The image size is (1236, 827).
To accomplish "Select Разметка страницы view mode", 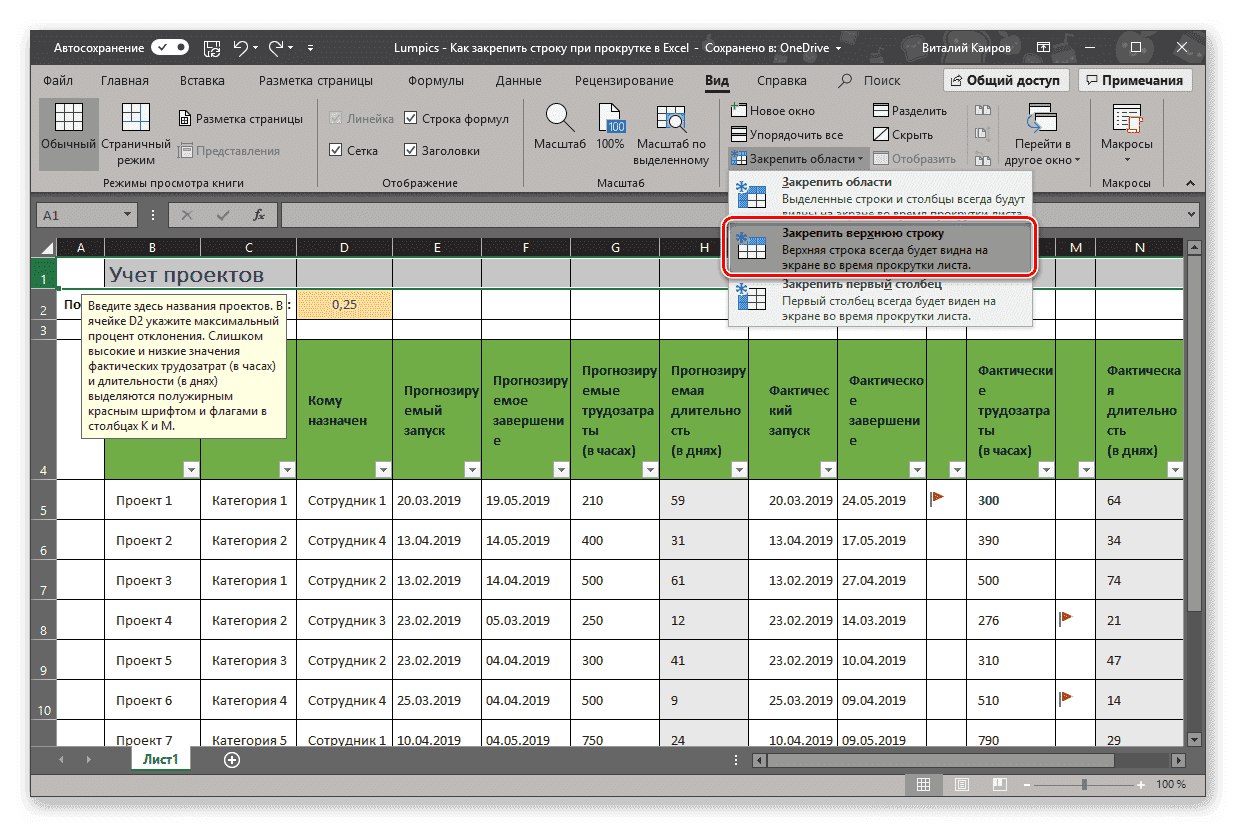I will [240, 117].
